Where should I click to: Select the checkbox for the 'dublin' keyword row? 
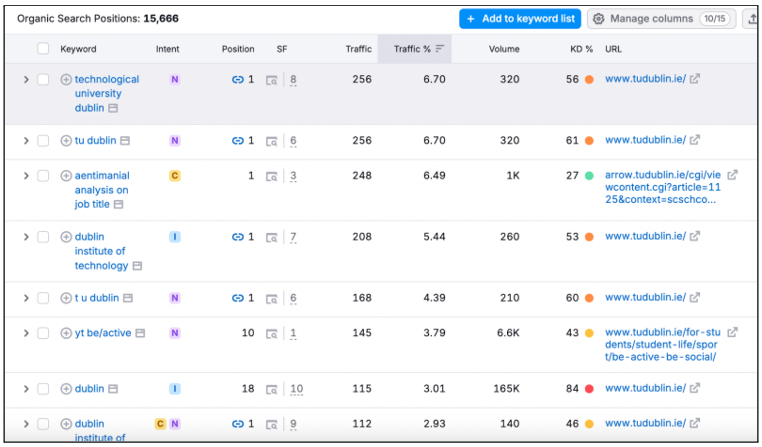point(43,389)
